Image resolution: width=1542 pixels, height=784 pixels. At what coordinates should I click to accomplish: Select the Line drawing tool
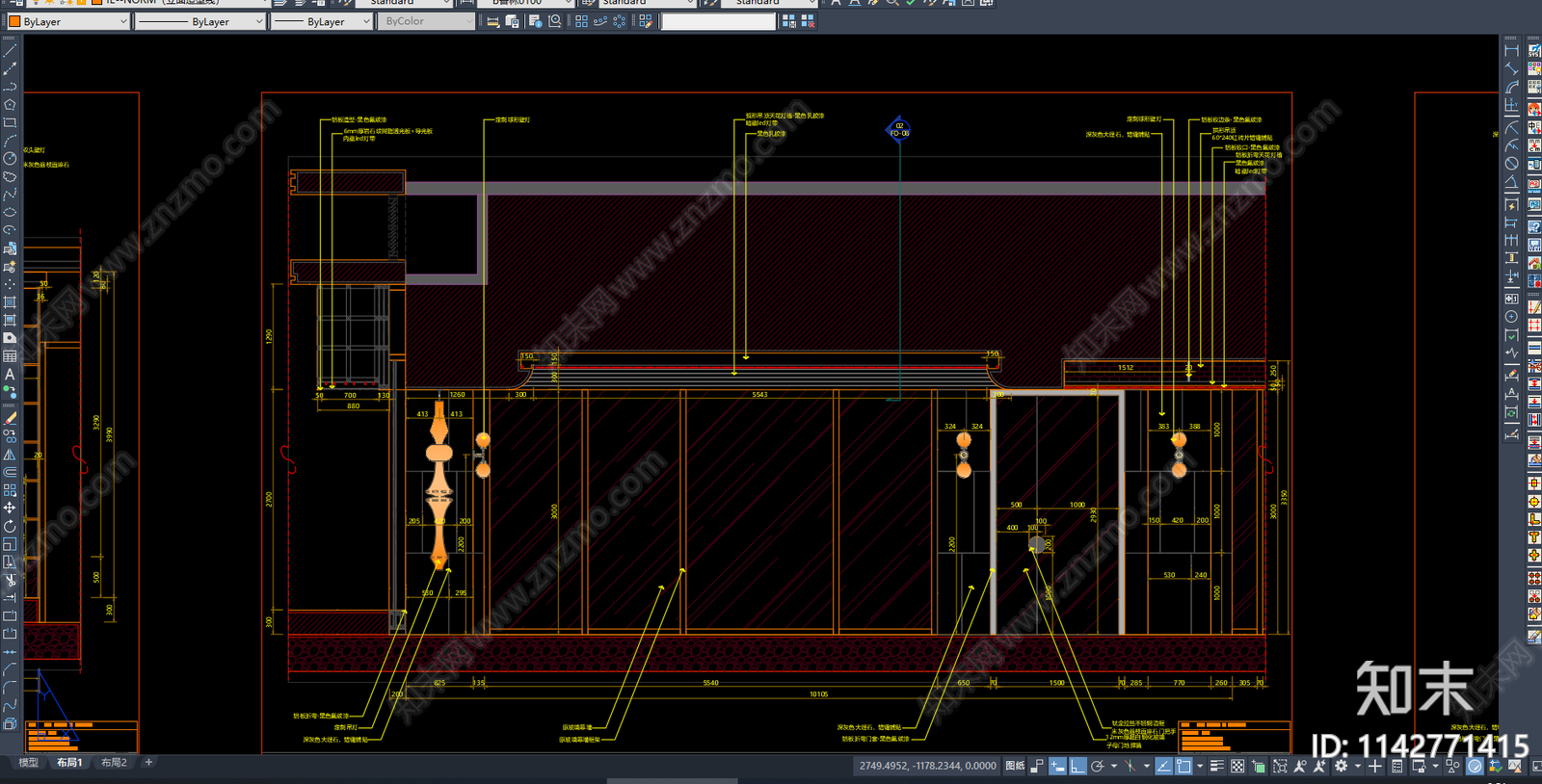click(x=10, y=50)
